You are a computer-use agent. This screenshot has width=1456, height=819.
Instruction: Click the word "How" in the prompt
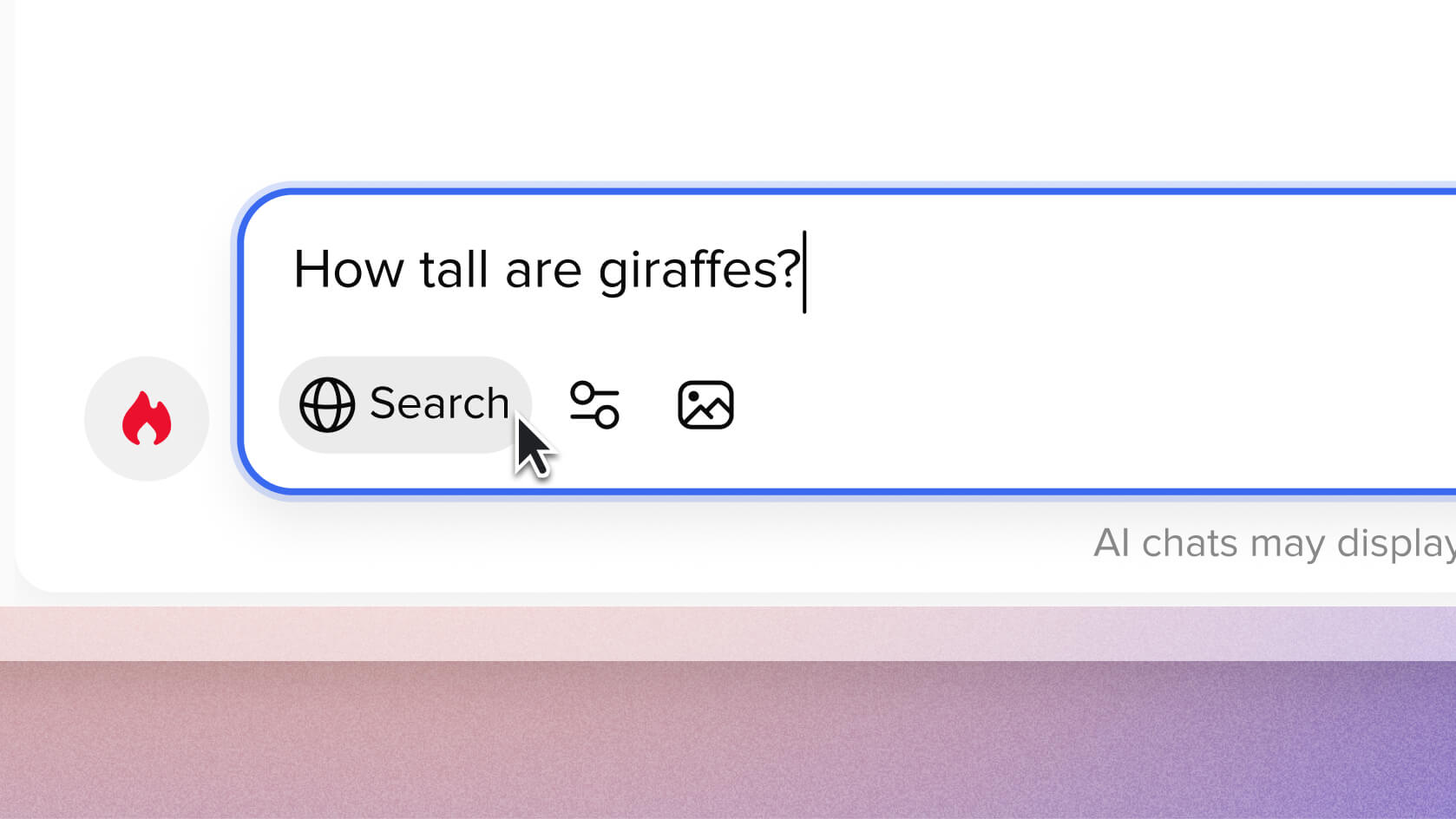click(349, 269)
